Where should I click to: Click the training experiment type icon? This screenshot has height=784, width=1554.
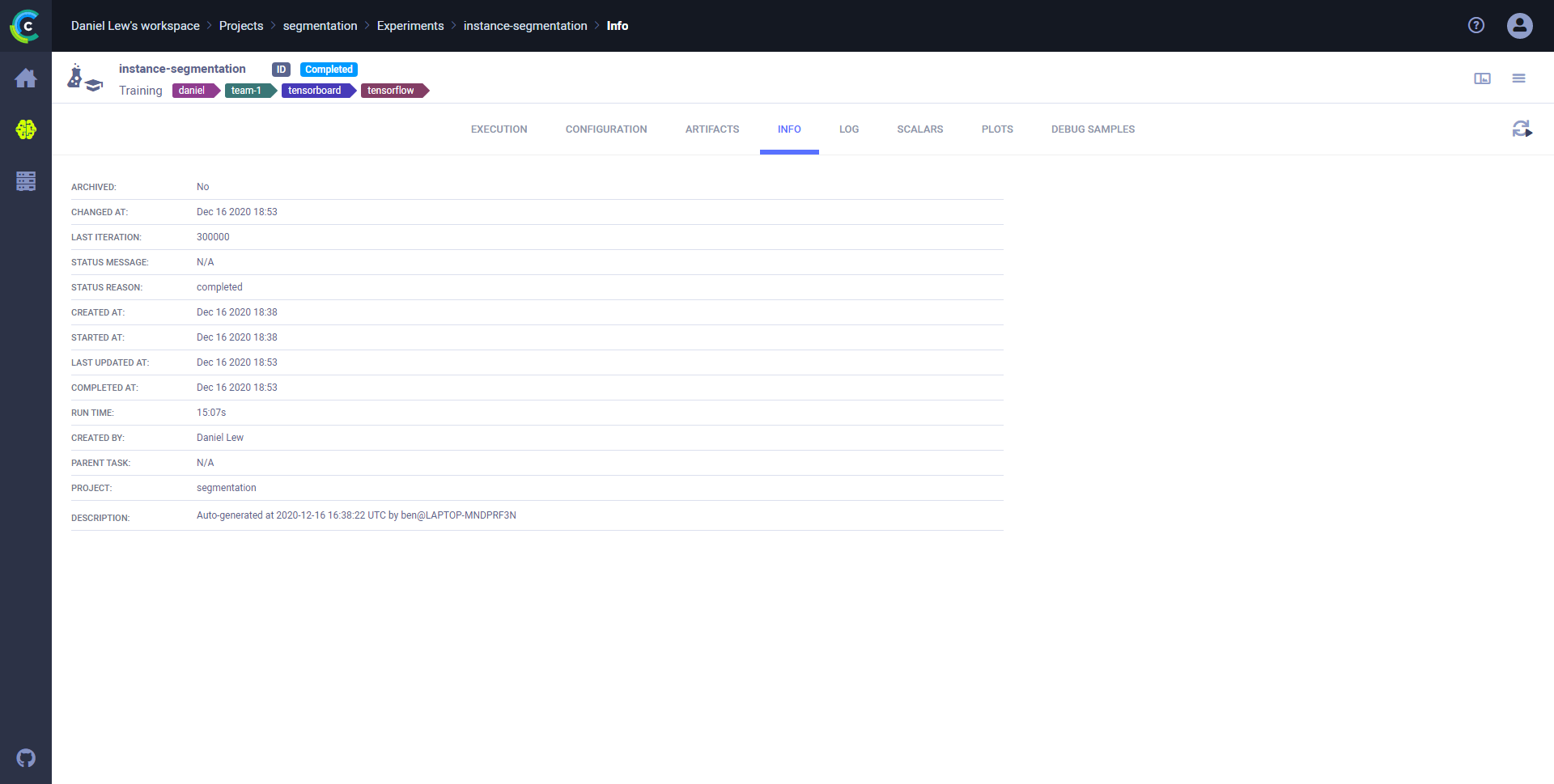[x=85, y=78]
